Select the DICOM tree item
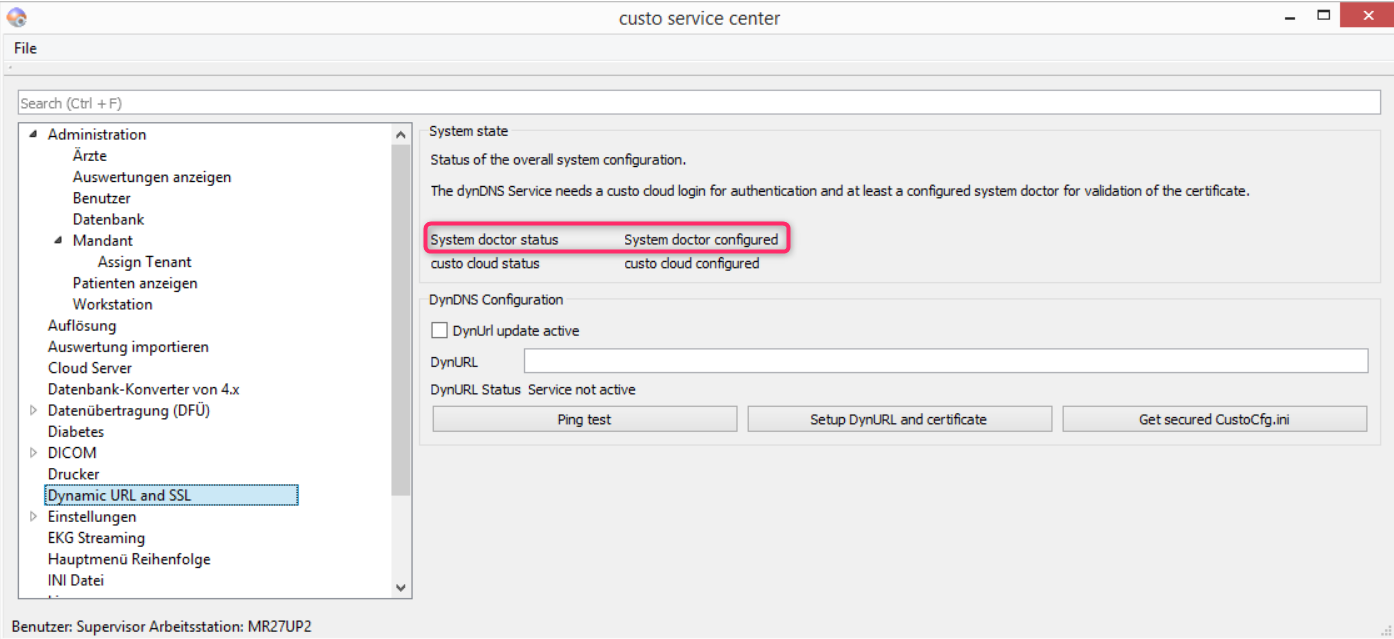The height and width of the screenshot is (639, 1394). click(x=72, y=453)
